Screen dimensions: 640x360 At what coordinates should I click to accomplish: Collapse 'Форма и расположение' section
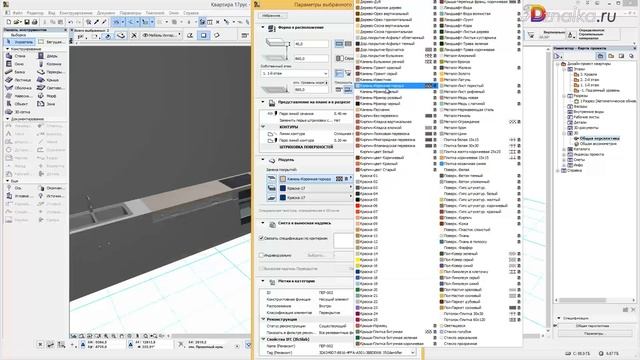(263, 27)
